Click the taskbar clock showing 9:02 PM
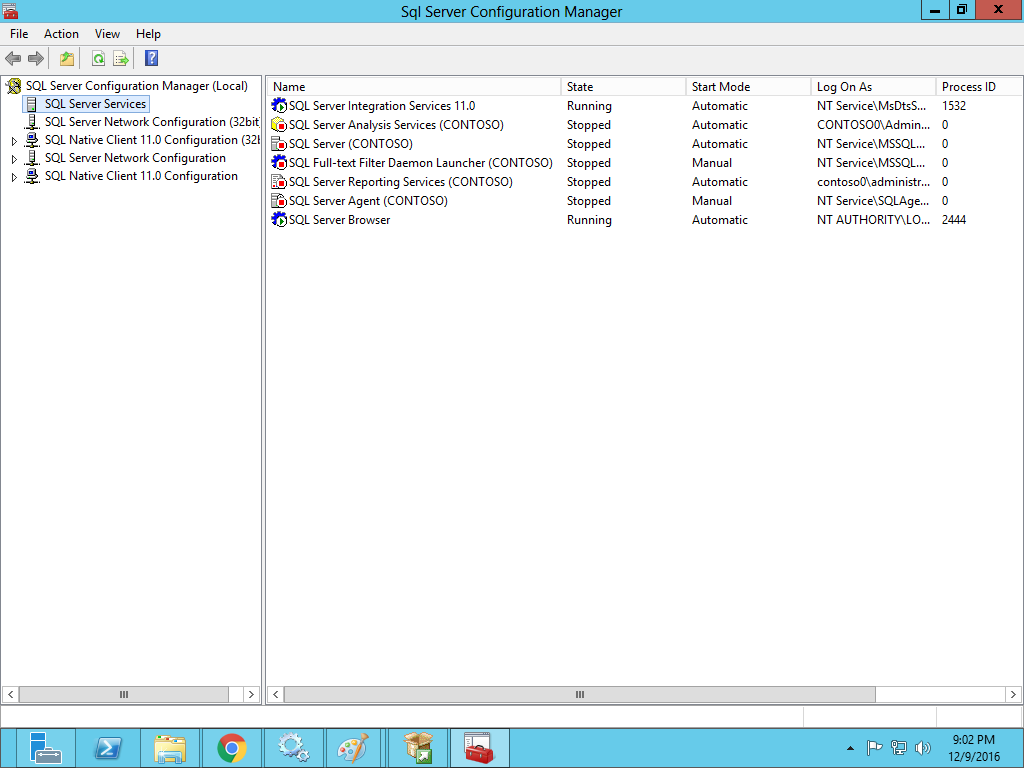Image resolution: width=1024 pixels, height=768 pixels. point(974,748)
